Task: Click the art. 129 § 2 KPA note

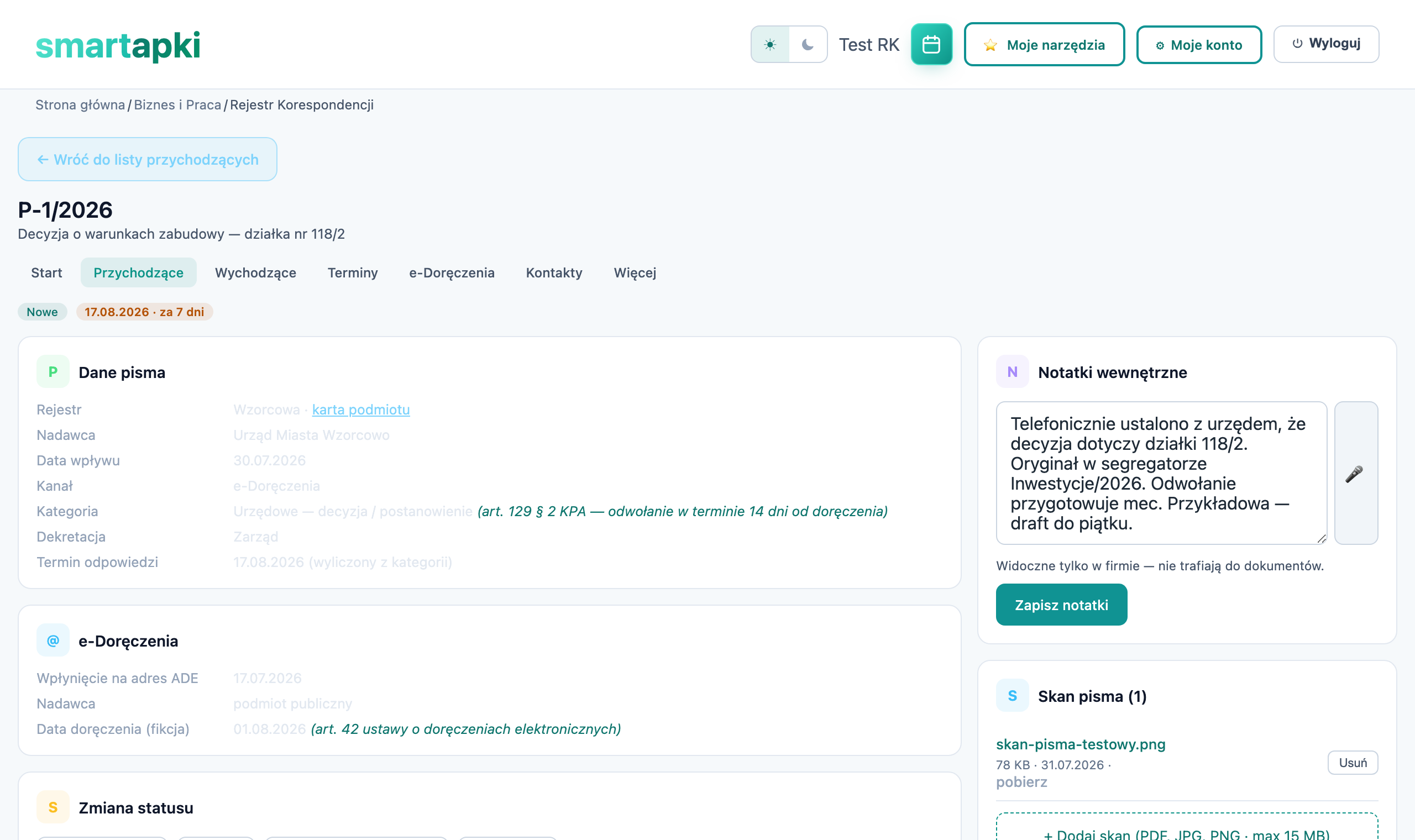Action: coord(683,511)
